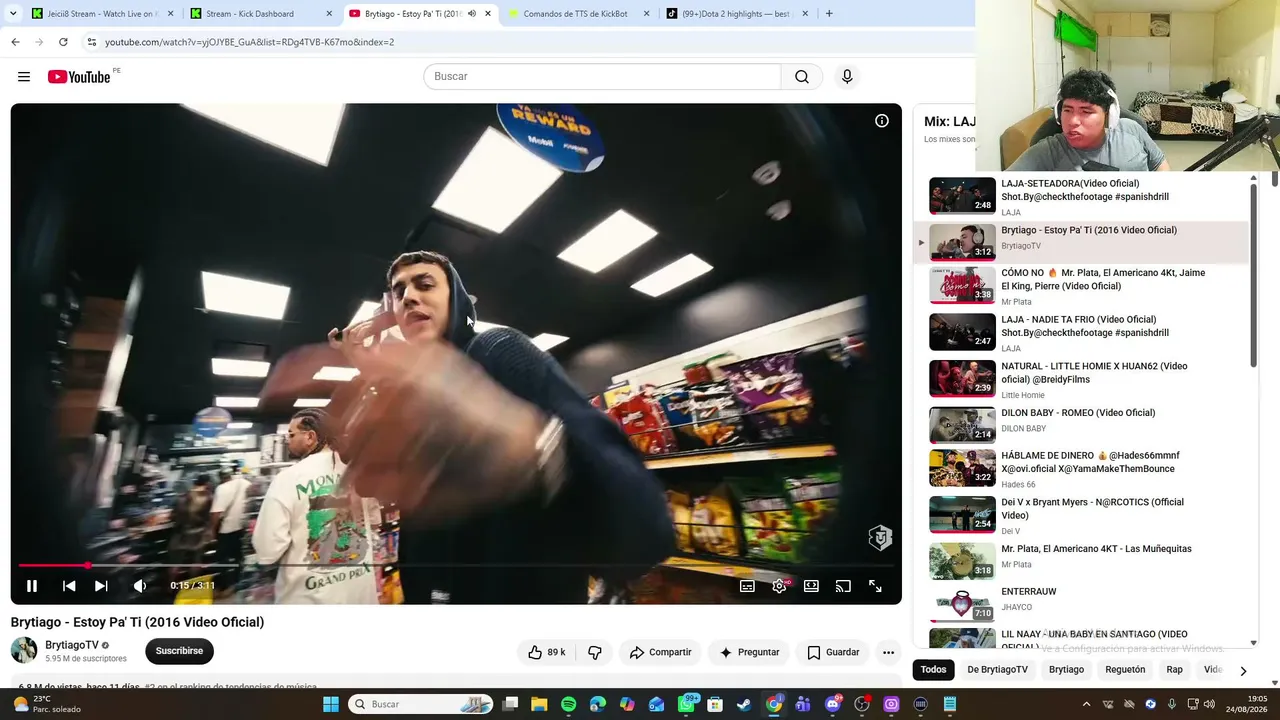Open the Windows Start menu
This screenshot has width=1280, height=720.
click(331, 704)
